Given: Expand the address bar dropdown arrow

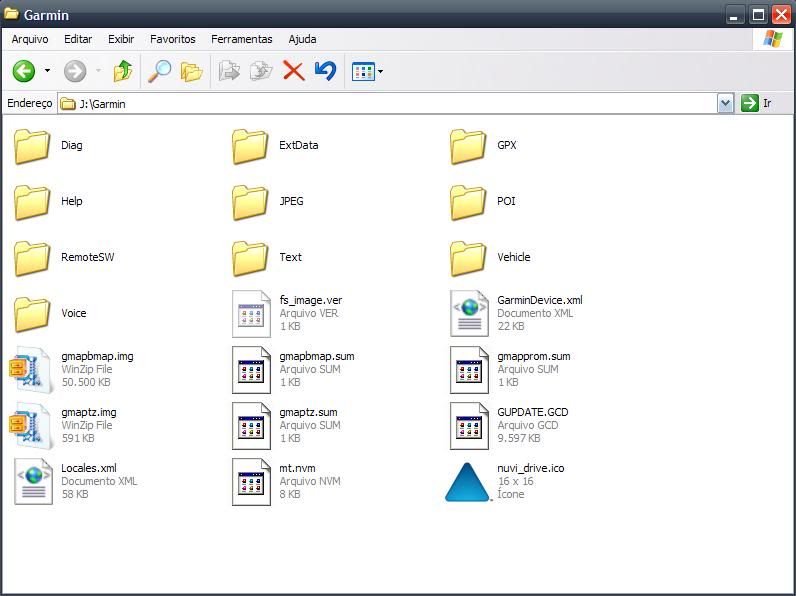Looking at the screenshot, I should (x=725, y=104).
